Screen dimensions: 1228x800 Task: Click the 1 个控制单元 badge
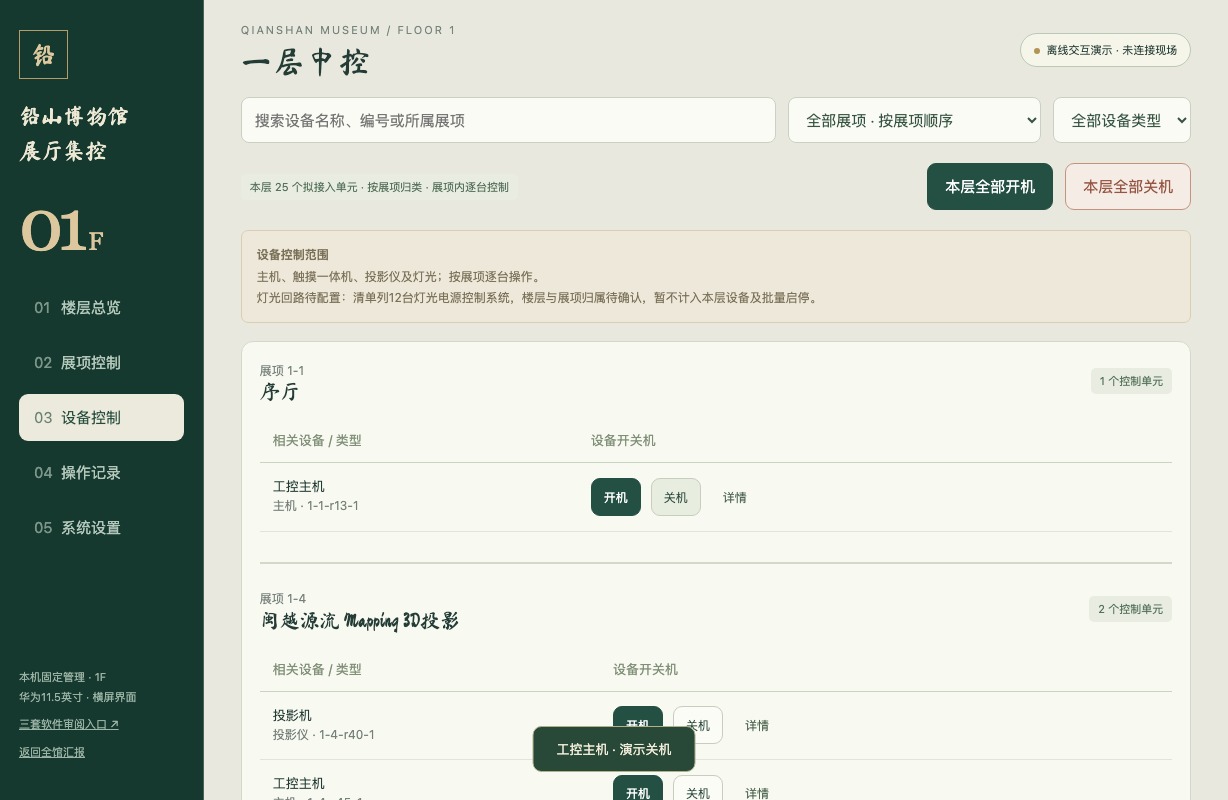click(1131, 381)
